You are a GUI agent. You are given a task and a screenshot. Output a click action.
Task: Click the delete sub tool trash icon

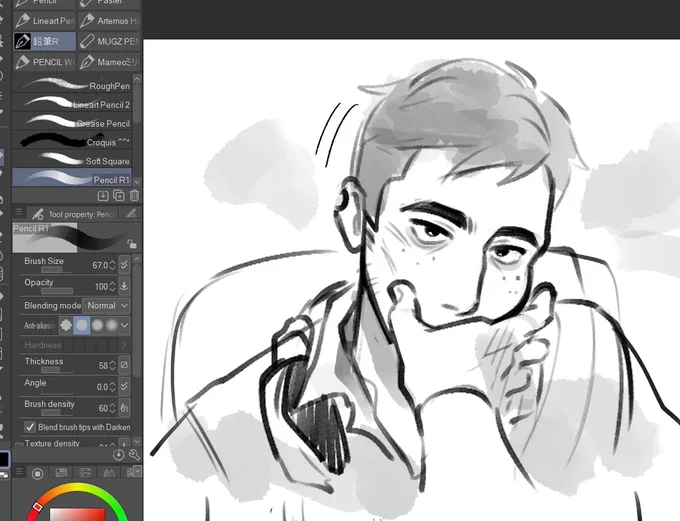(134, 196)
